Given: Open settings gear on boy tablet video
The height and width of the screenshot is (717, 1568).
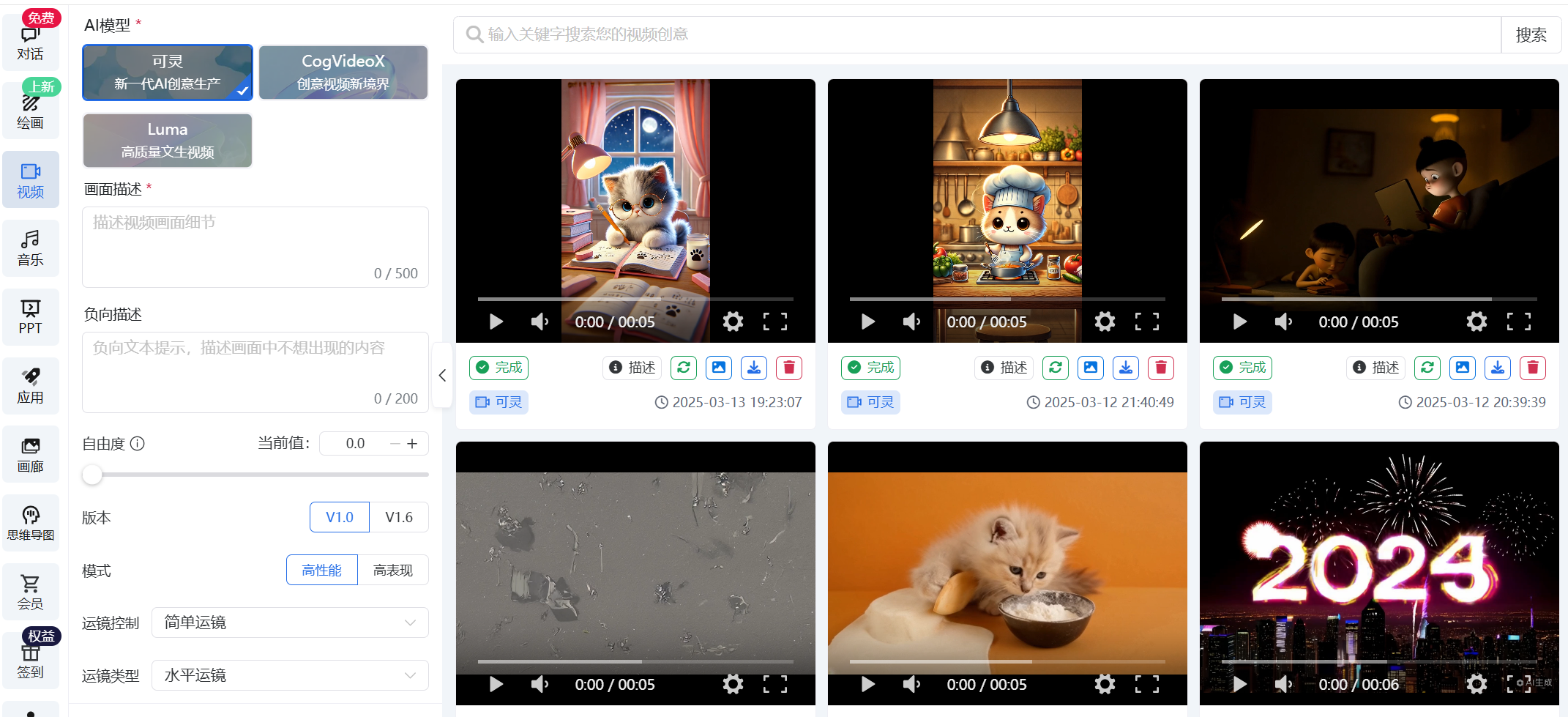Looking at the screenshot, I should click(1476, 322).
